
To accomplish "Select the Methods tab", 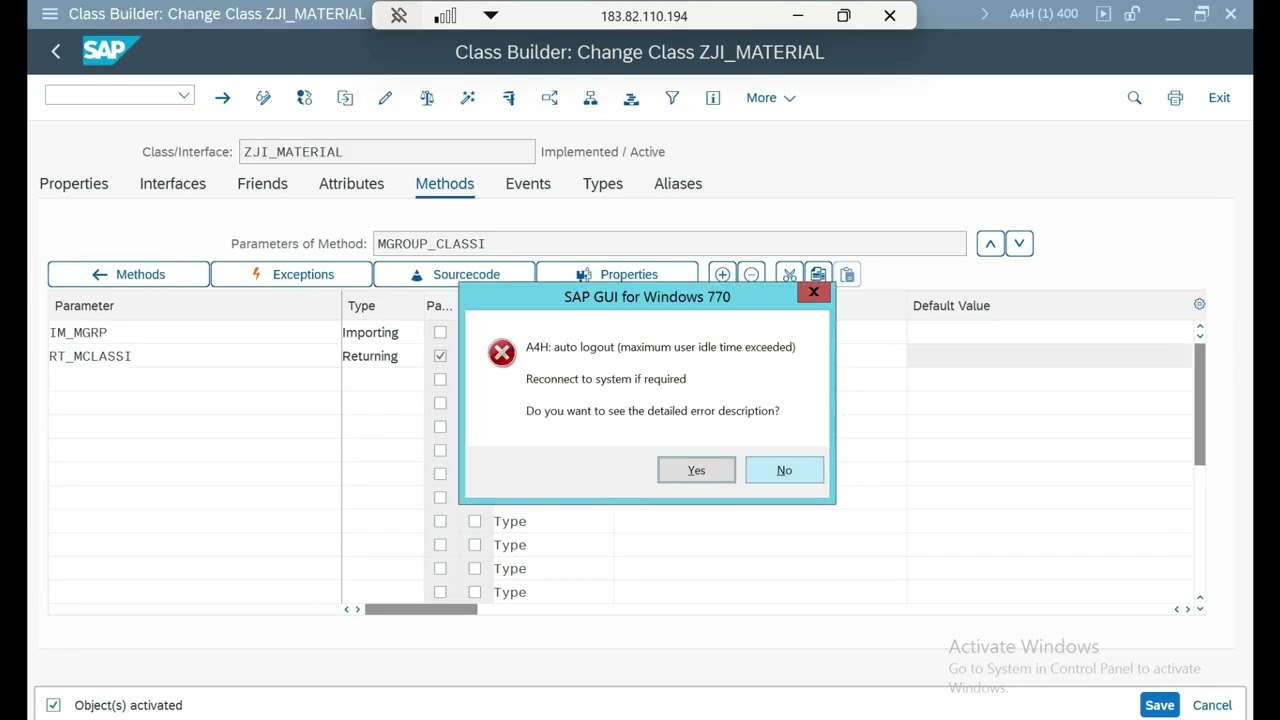I will pos(445,184).
